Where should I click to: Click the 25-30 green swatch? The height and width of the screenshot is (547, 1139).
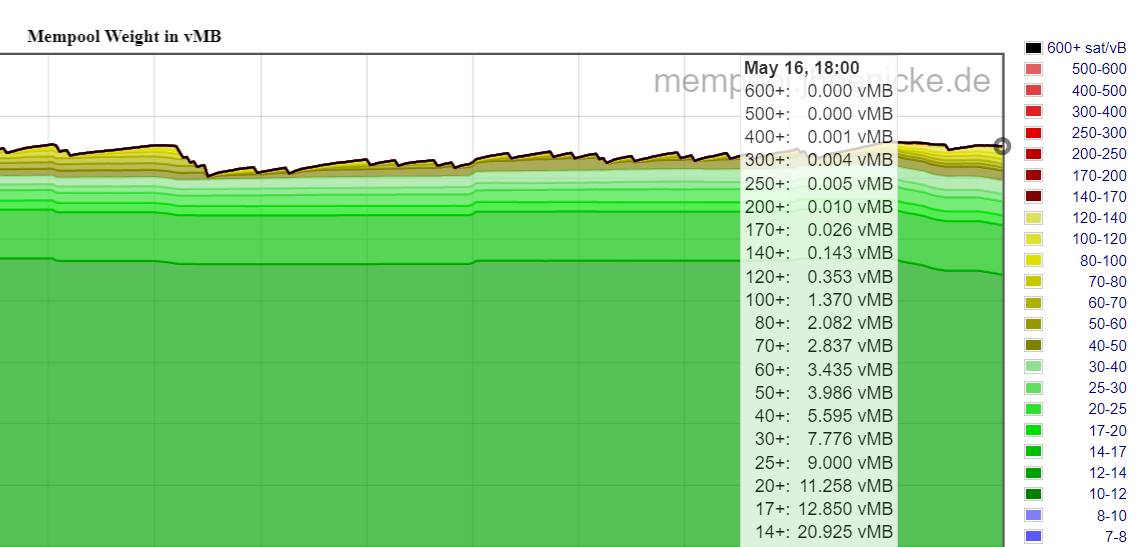[1033, 388]
